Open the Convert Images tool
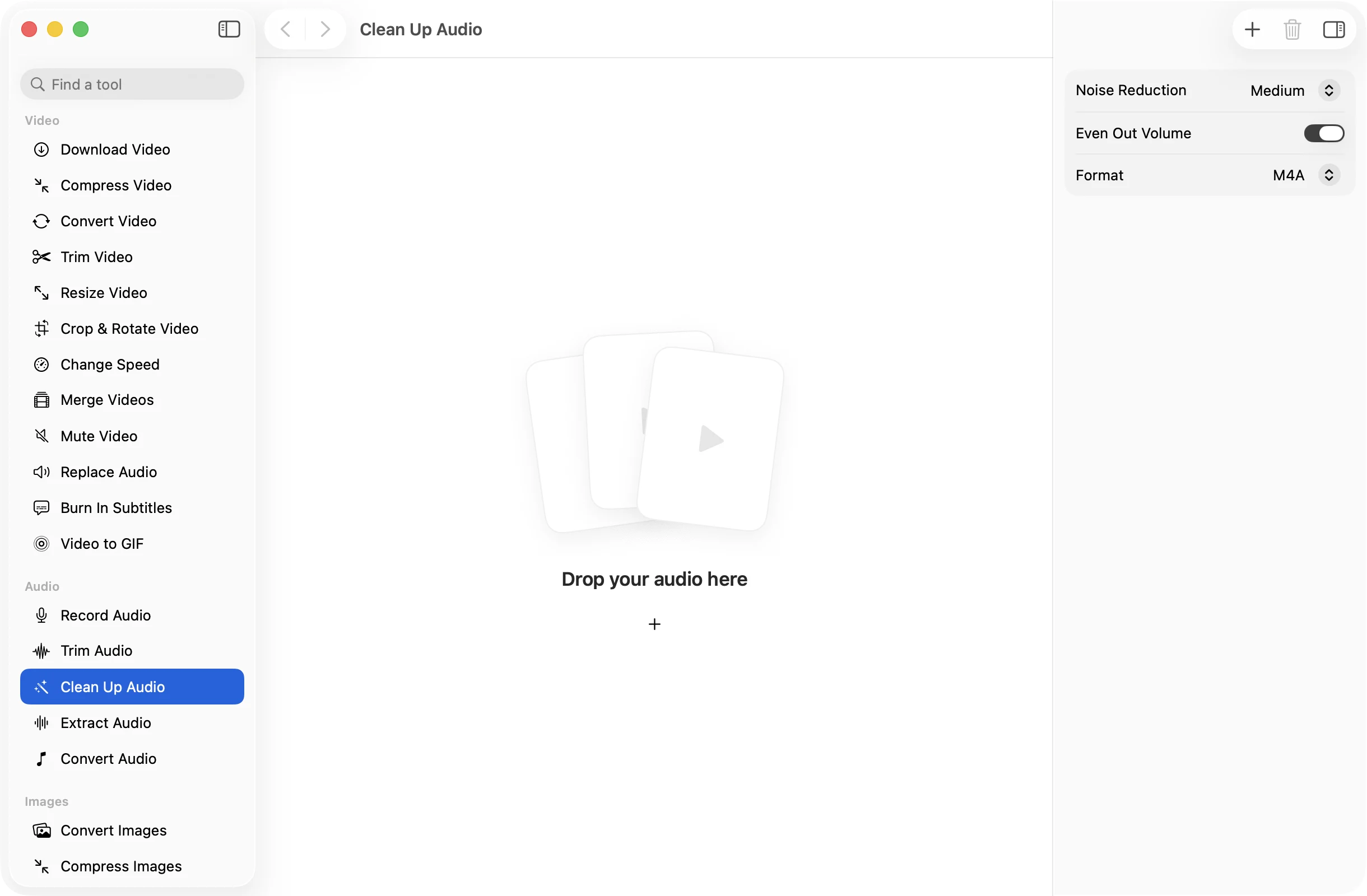This screenshot has width=1367, height=896. click(x=132, y=830)
